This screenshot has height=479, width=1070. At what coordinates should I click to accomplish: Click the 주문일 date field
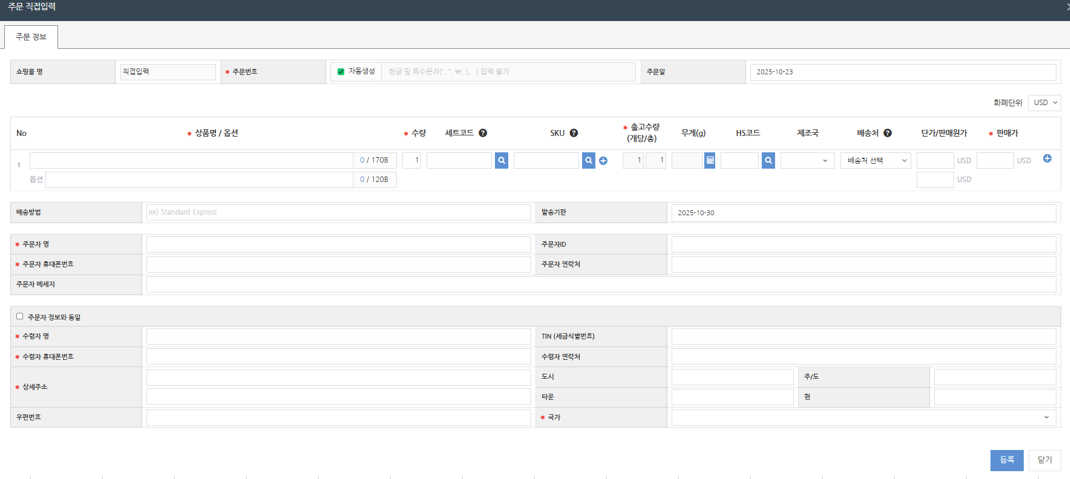[902, 72]
